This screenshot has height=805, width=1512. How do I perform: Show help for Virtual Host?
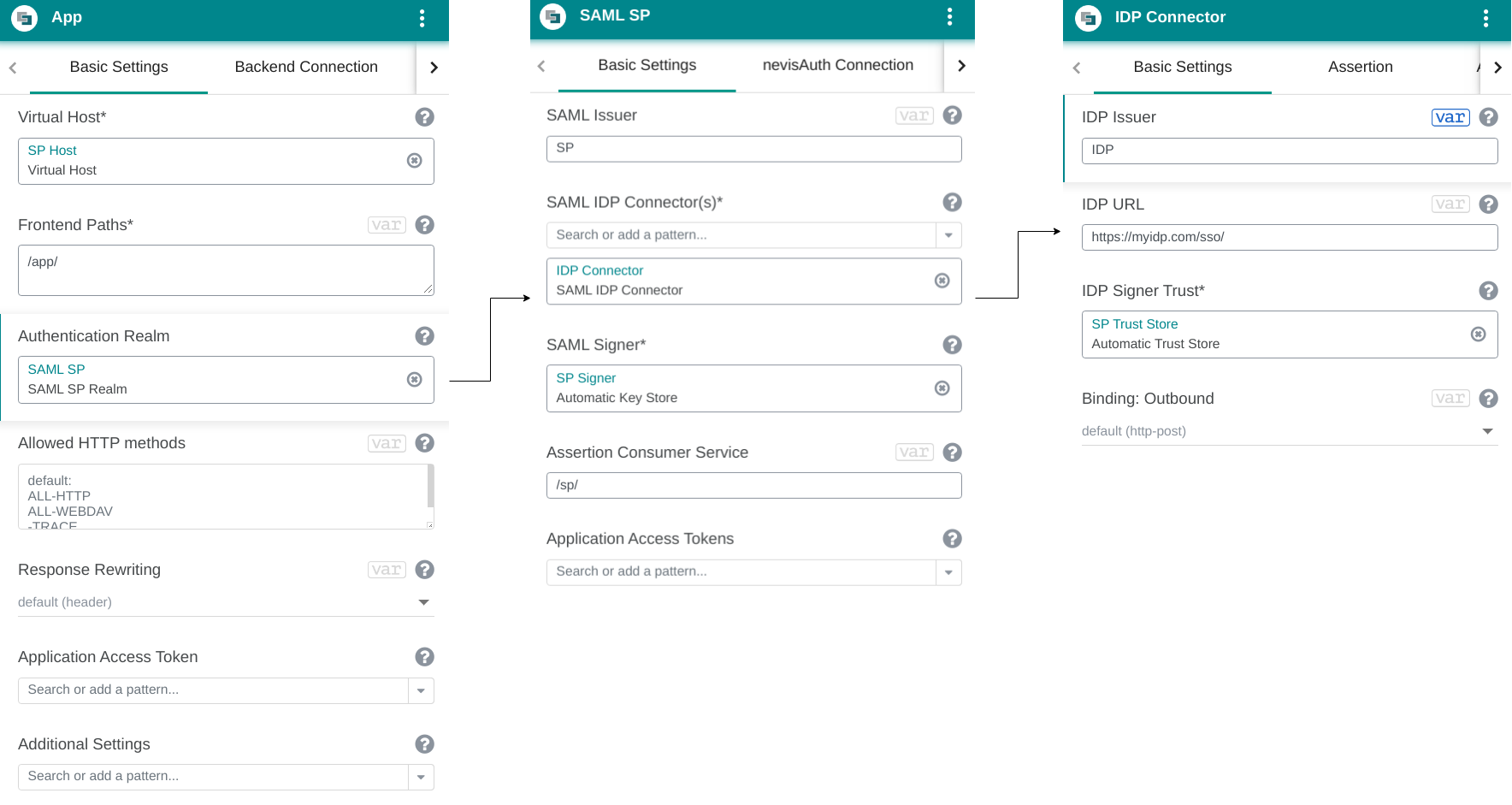(x=424, y=117)
